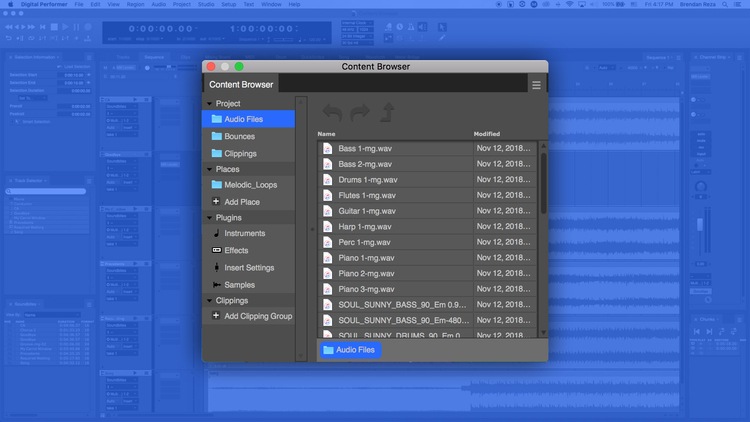The height and width of the screenshot is (422, 750).
Task: Open the Bounces folder
Action: 239,136
